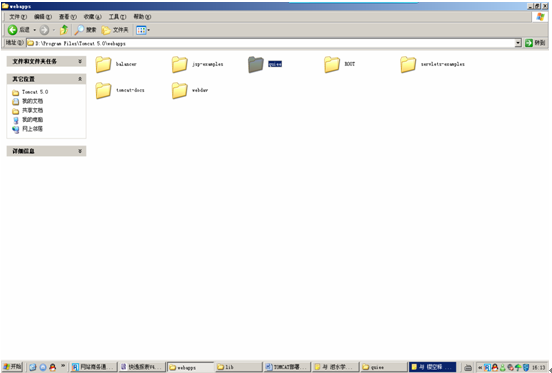Screen dimensions: 552x373
Task: Toggle the Folders (文件夹) pane
Action: point(115,30)
